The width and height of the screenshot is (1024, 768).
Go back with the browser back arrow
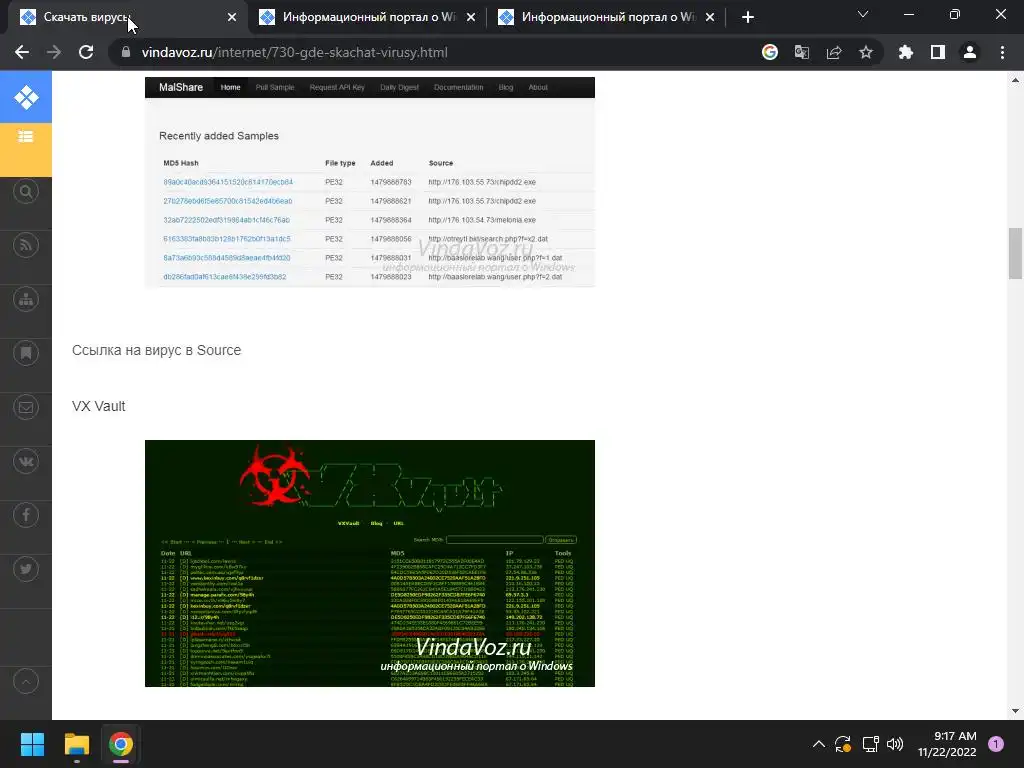(22, 52)
